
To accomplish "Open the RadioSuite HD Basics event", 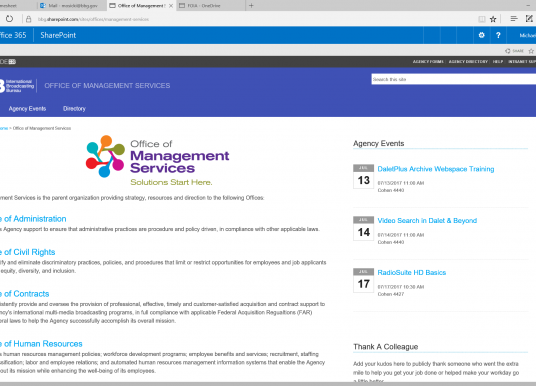I will click(412, 272).
